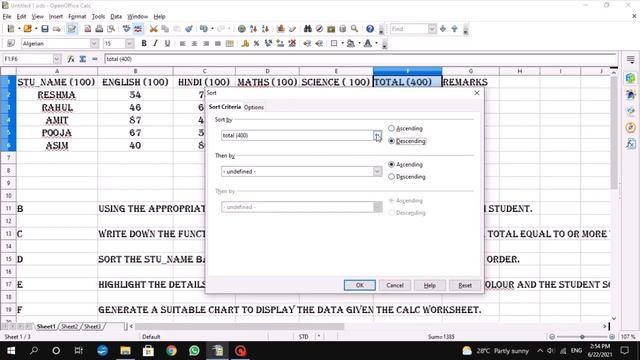Toggle the AutoSpellcheck icon
Viewport: 640px width, 360px height.
coord(138,29)
